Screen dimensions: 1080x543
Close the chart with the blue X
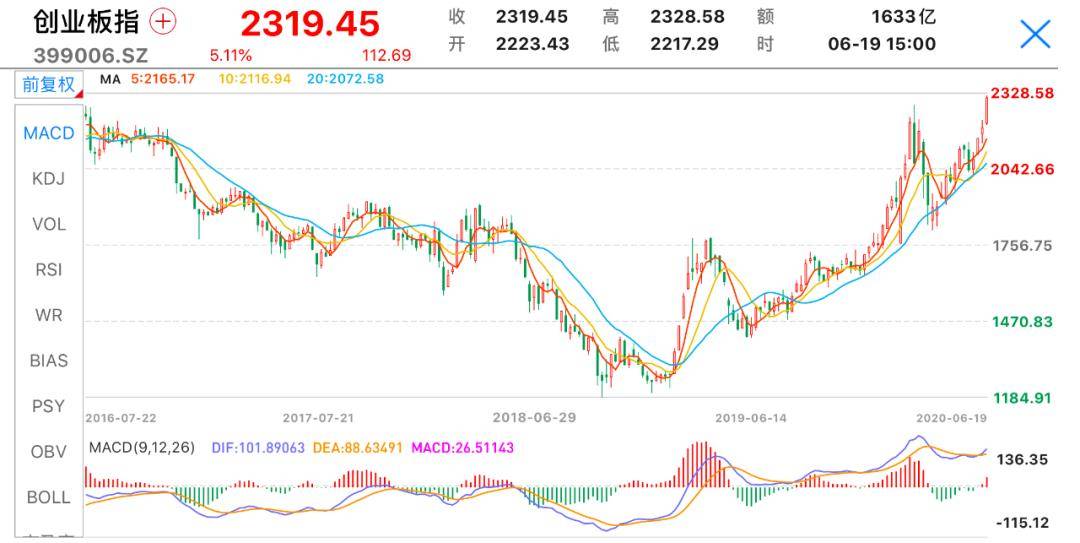point(1035,35)
